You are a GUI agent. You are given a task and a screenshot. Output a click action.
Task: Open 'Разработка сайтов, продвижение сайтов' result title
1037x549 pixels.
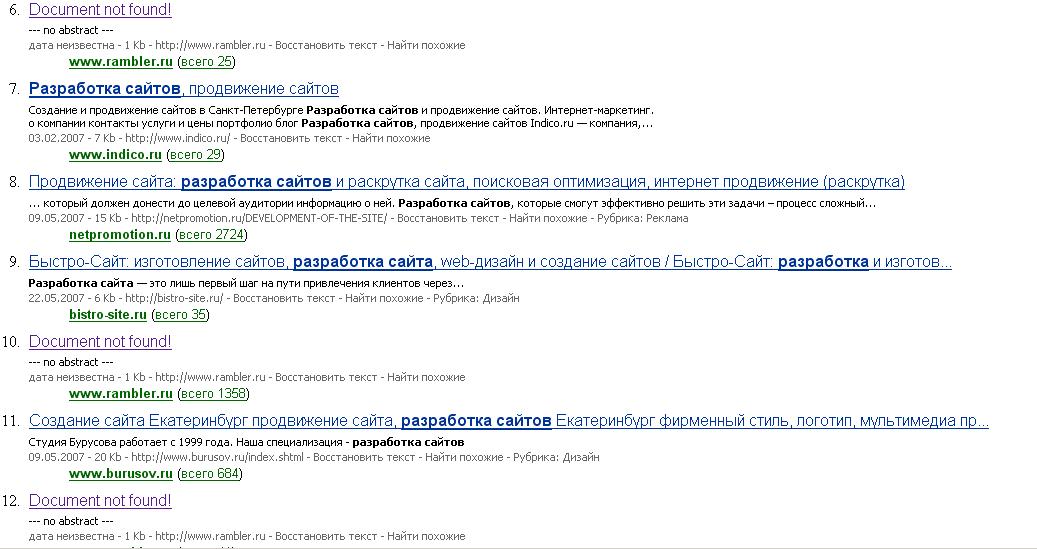tap(184, 89)
